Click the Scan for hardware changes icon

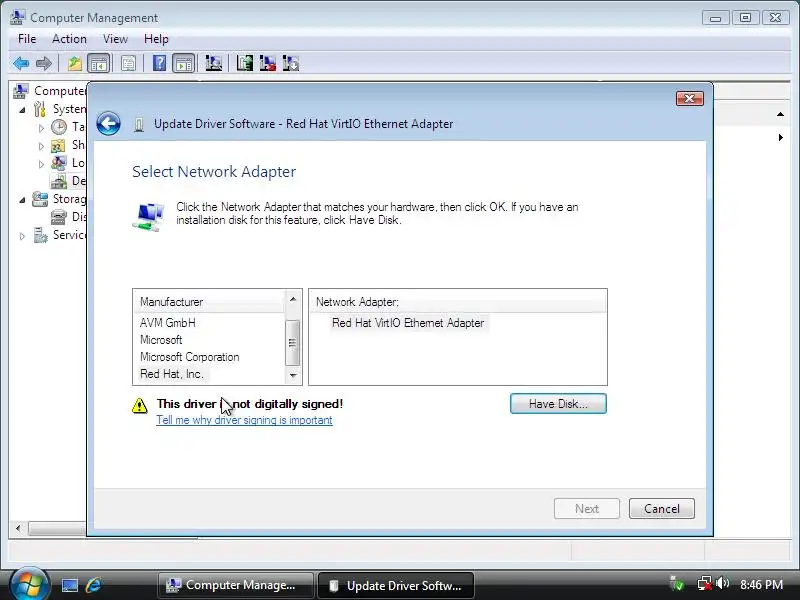click(x=213, y=64)
